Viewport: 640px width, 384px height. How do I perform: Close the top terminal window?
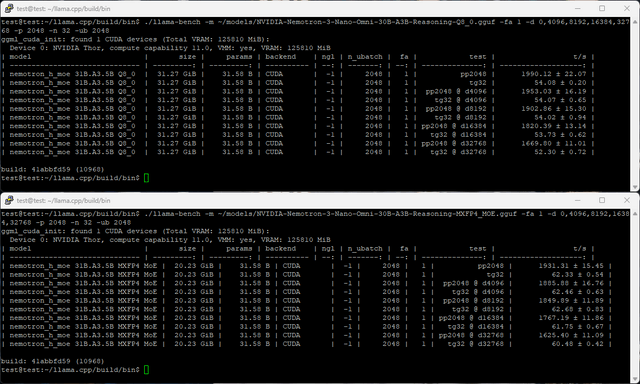tap(627, 8)
